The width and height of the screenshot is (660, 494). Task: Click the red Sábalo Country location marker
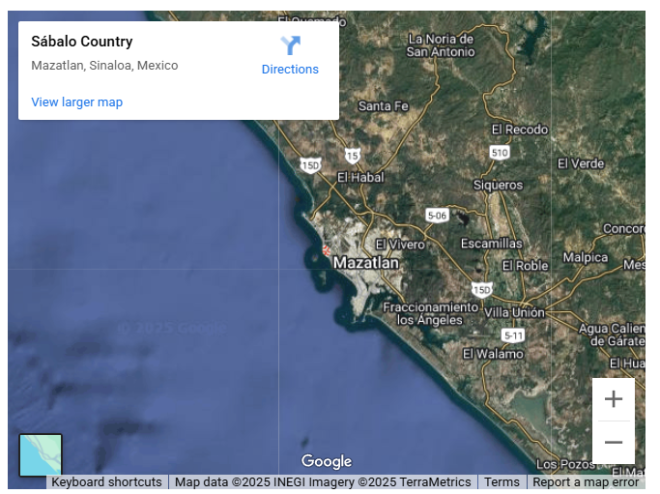pos(326,250)
